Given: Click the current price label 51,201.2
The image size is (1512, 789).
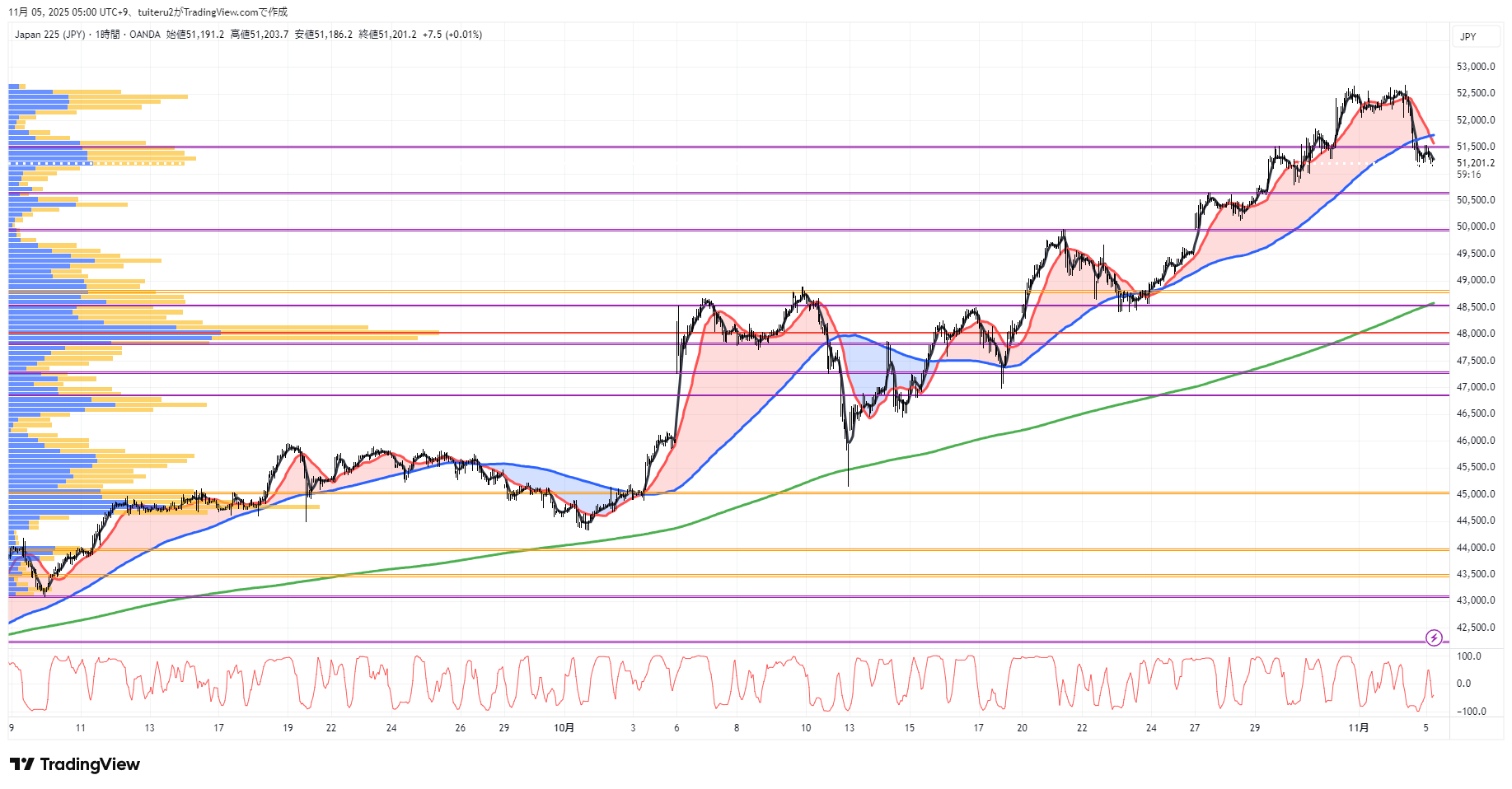Looking at the screenshot, I should point(1475,163).
